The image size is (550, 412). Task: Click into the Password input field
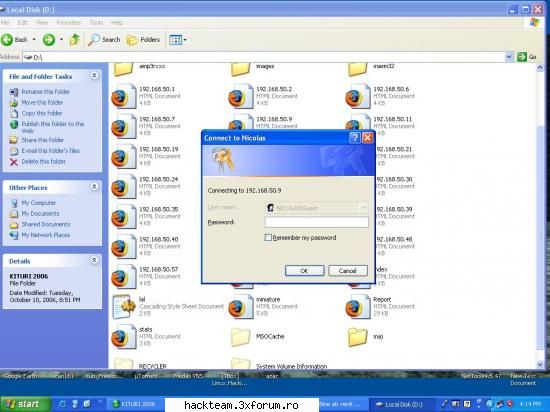(316, 222)
